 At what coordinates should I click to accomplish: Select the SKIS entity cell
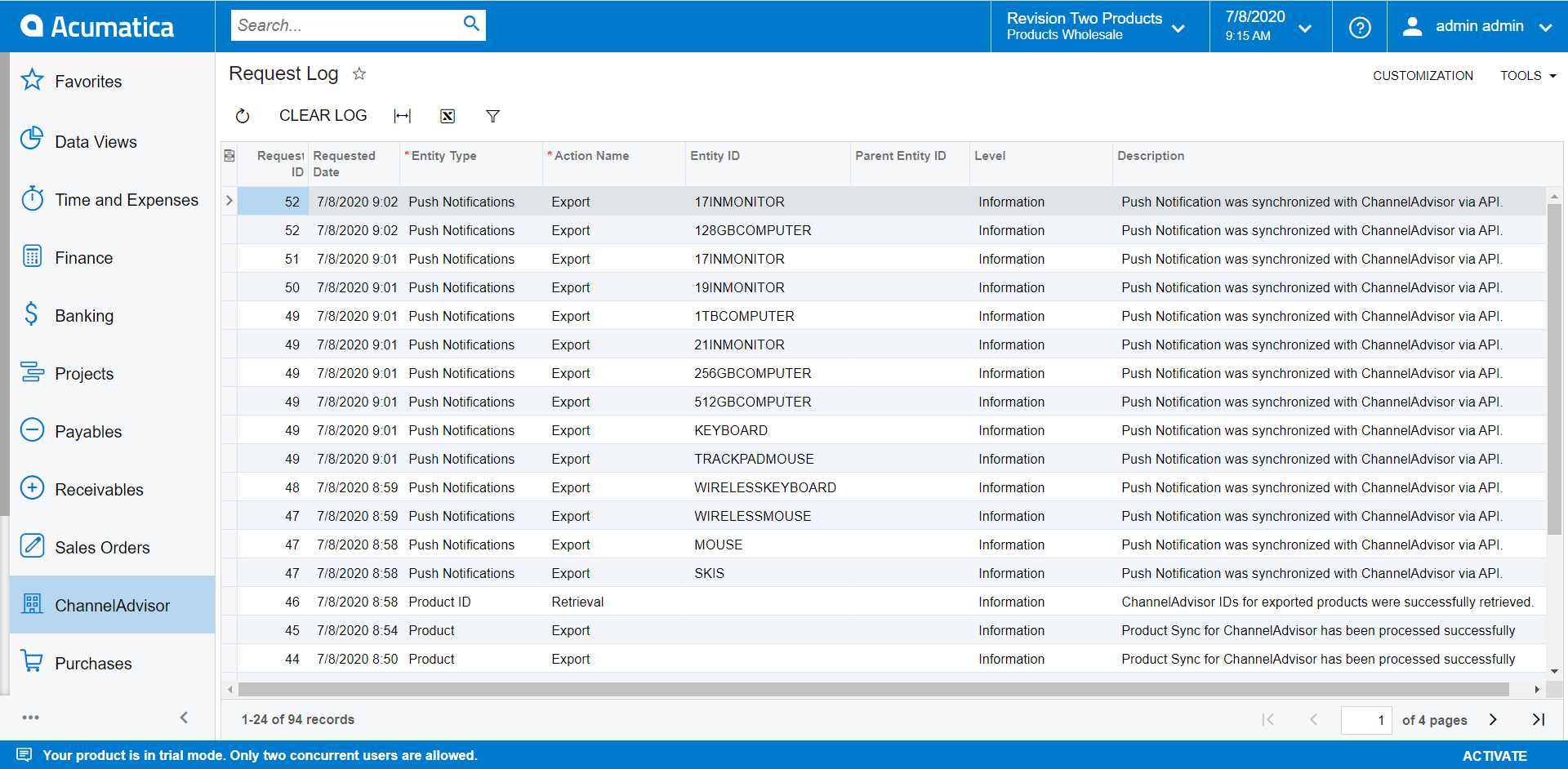click(x=768, y=573)
